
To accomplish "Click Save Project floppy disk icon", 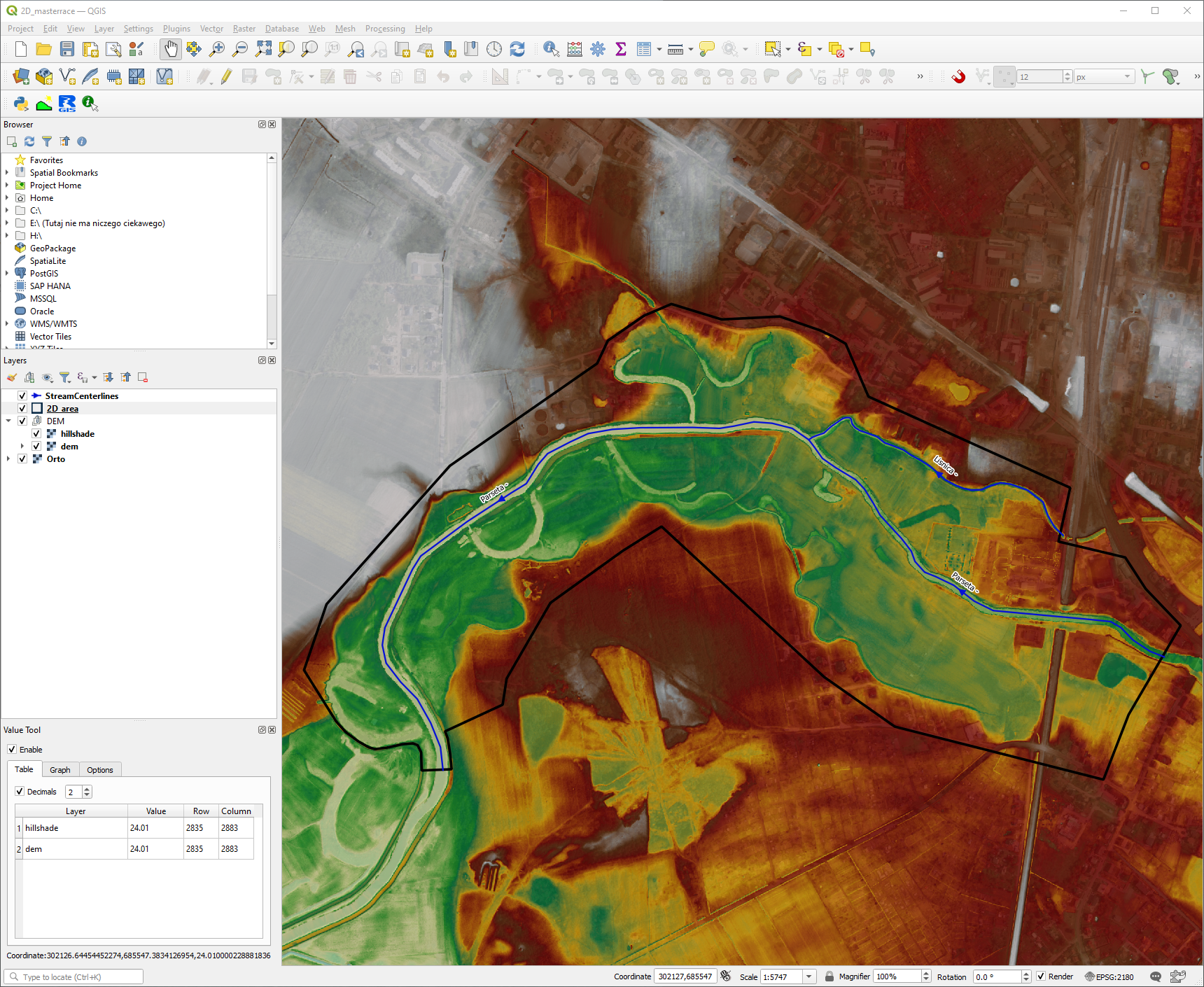I will tap(67, 49).
